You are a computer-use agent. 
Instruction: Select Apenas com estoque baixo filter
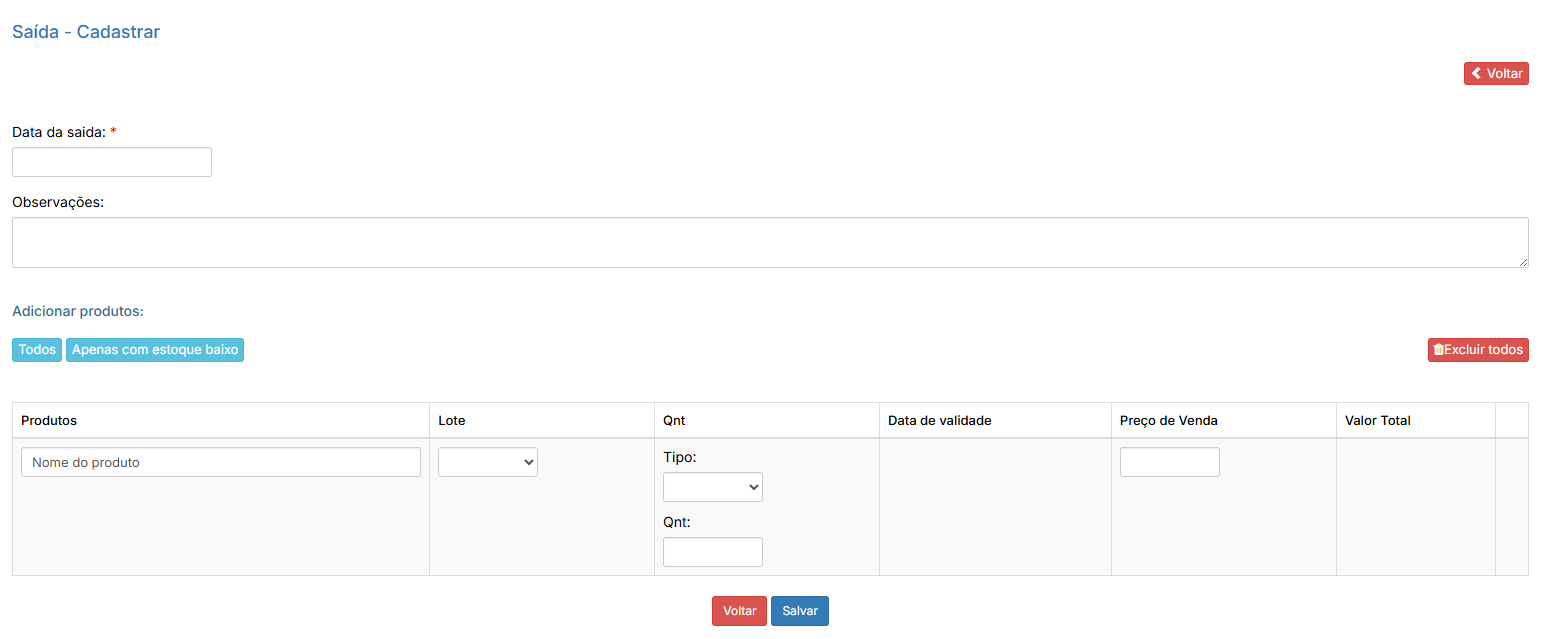tap(155, 350)
